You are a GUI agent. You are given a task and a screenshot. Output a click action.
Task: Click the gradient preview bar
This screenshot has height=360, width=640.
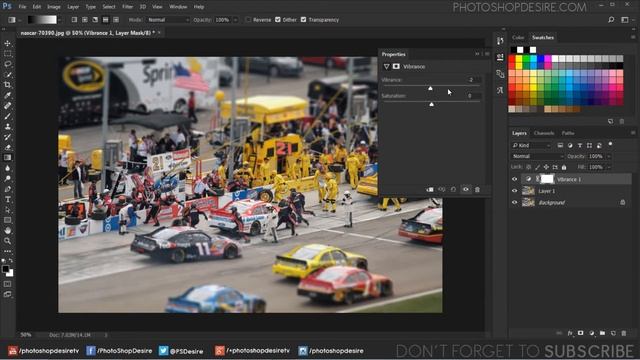[42, 20]
